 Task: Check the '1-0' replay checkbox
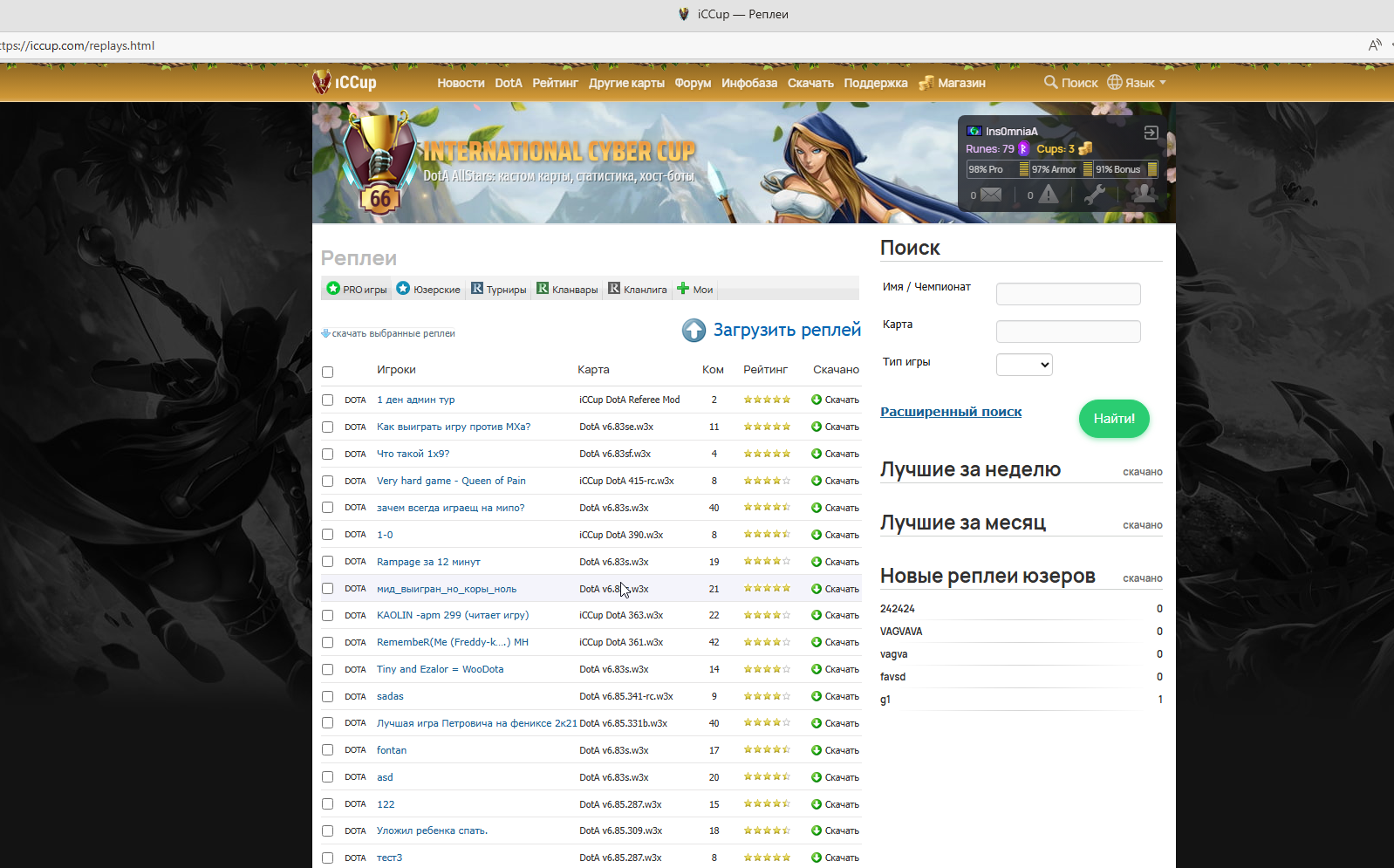pos(327,535)
